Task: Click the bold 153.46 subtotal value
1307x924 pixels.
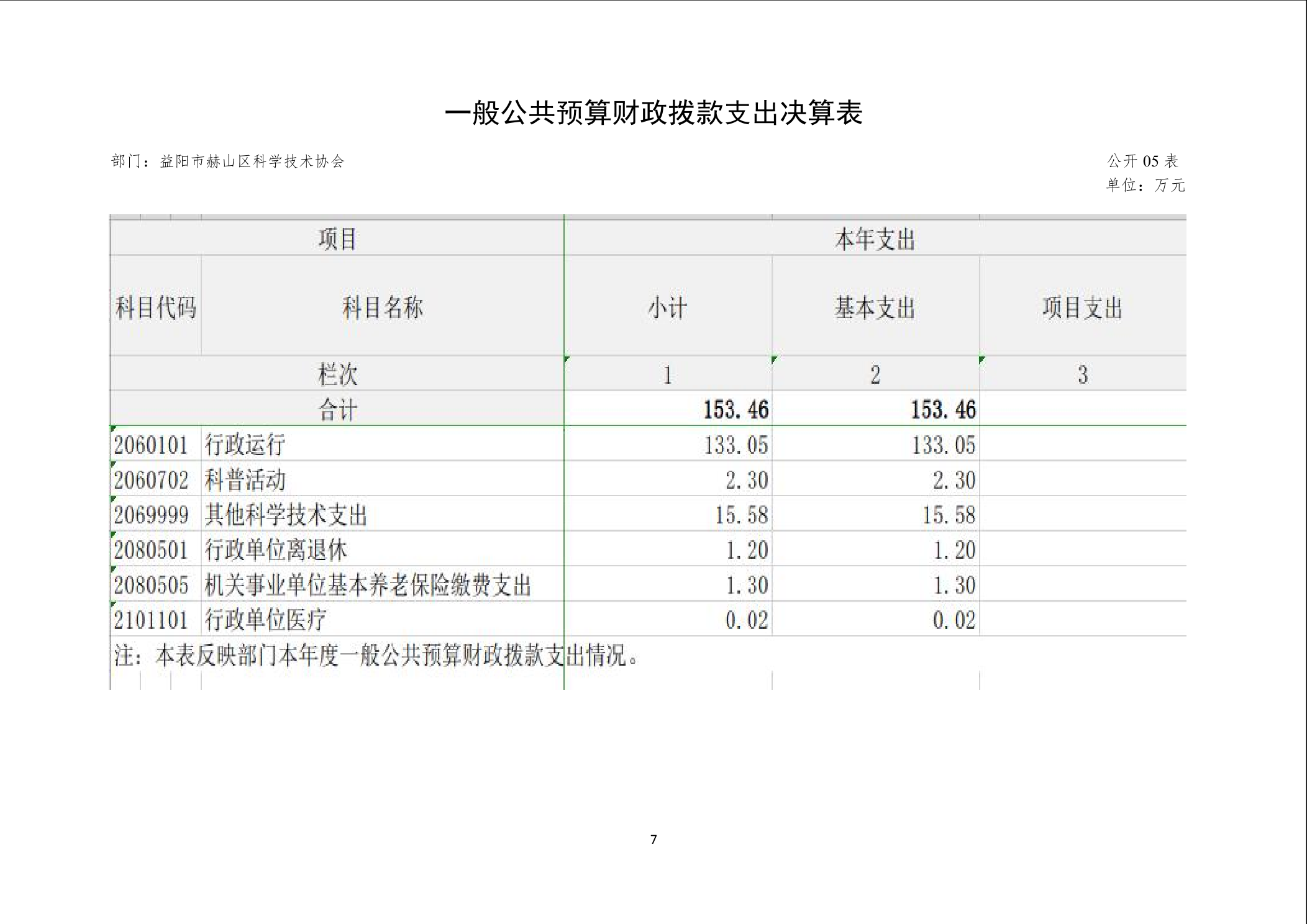Action: [x=735, y=409]
